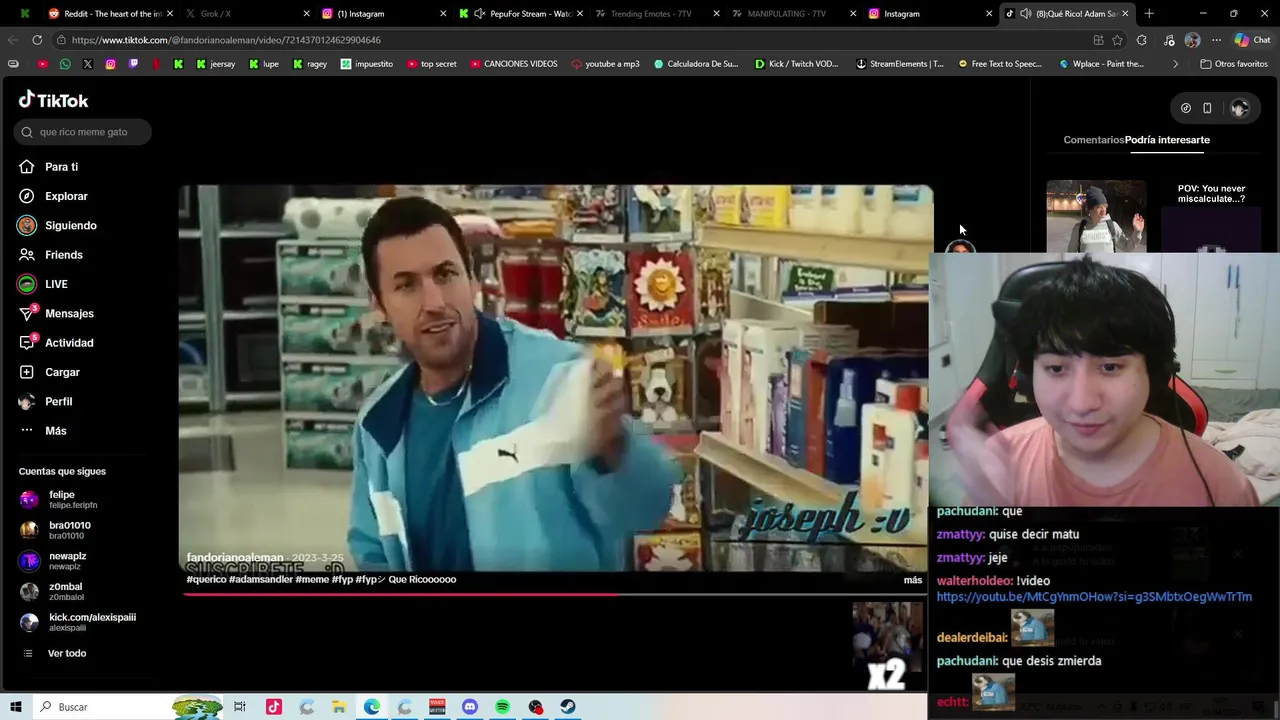Open newaplz's followed account
This screenshot has height=720, width=1280.
tap(56, 561)
